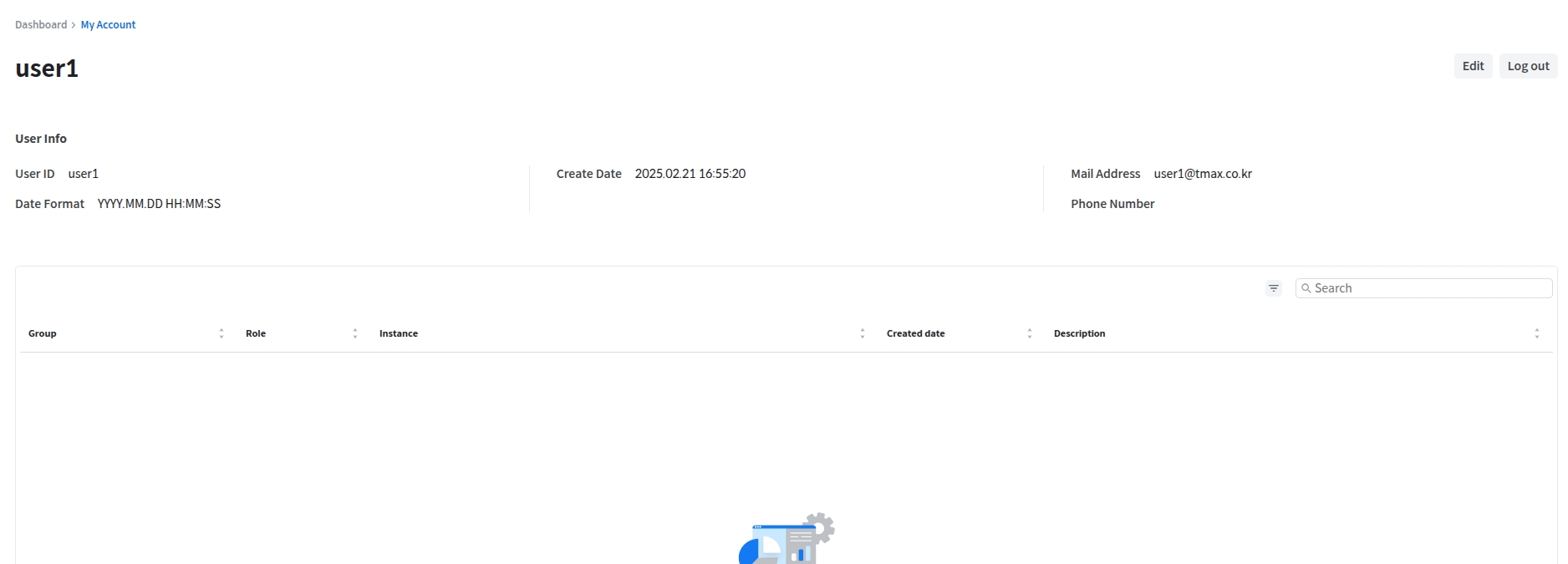Viewport: 1568px width, 564px height.
Task: Select the Role column header label
Action: tap(256, 333)
